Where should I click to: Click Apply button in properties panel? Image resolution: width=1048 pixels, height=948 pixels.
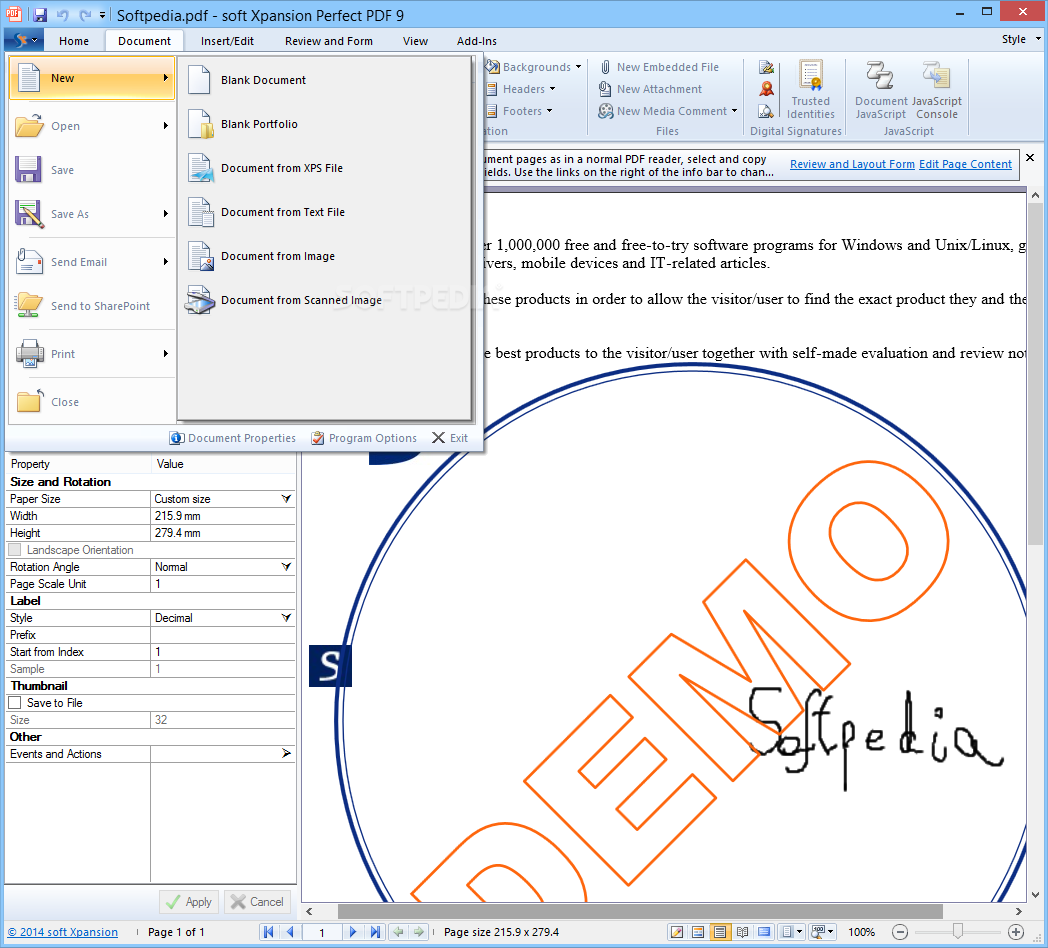coord(189,902)
